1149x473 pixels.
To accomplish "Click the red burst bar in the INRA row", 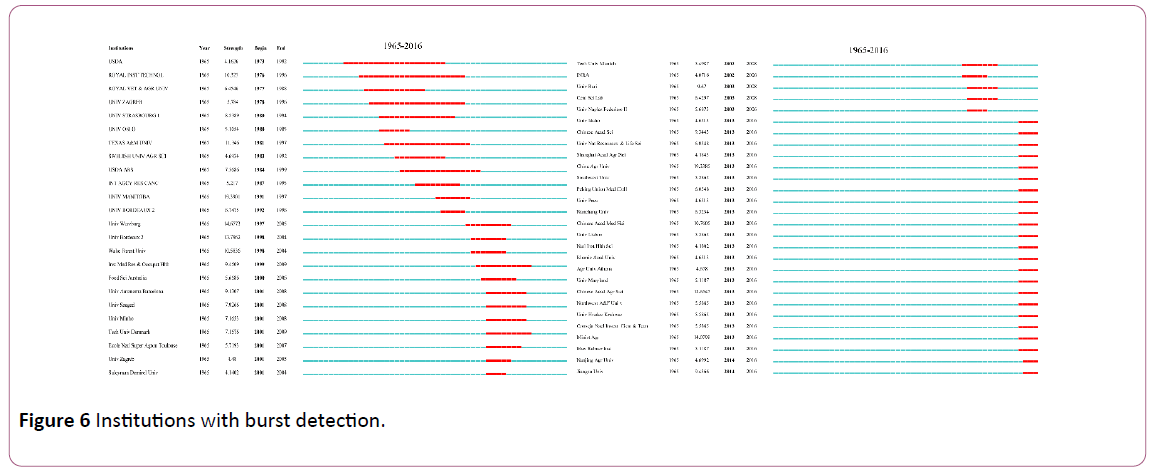I will point(974,76).
